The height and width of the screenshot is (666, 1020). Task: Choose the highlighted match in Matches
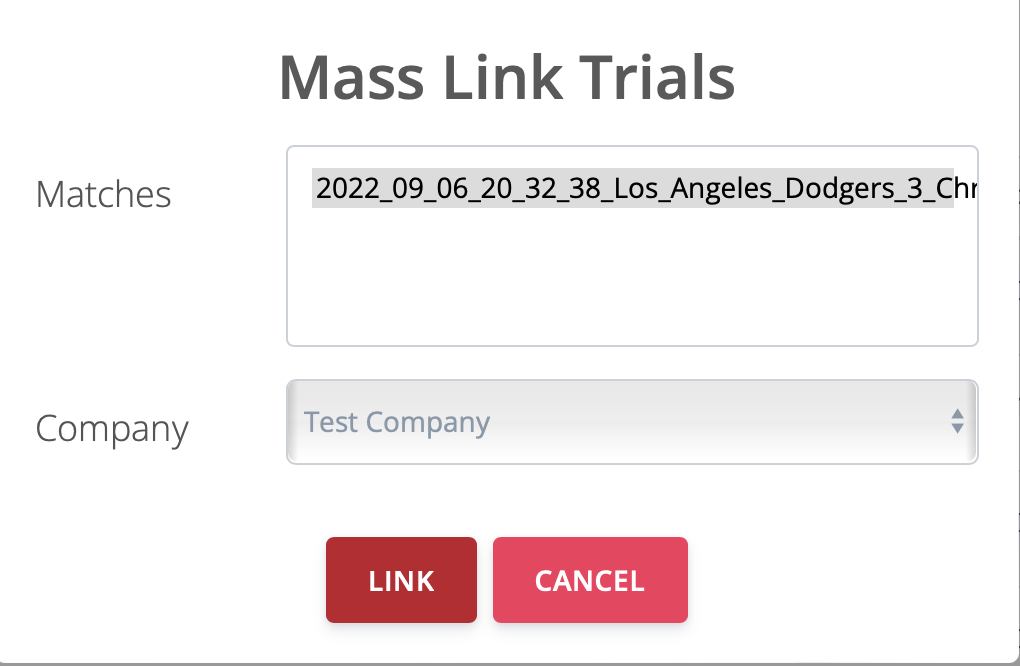632,188
